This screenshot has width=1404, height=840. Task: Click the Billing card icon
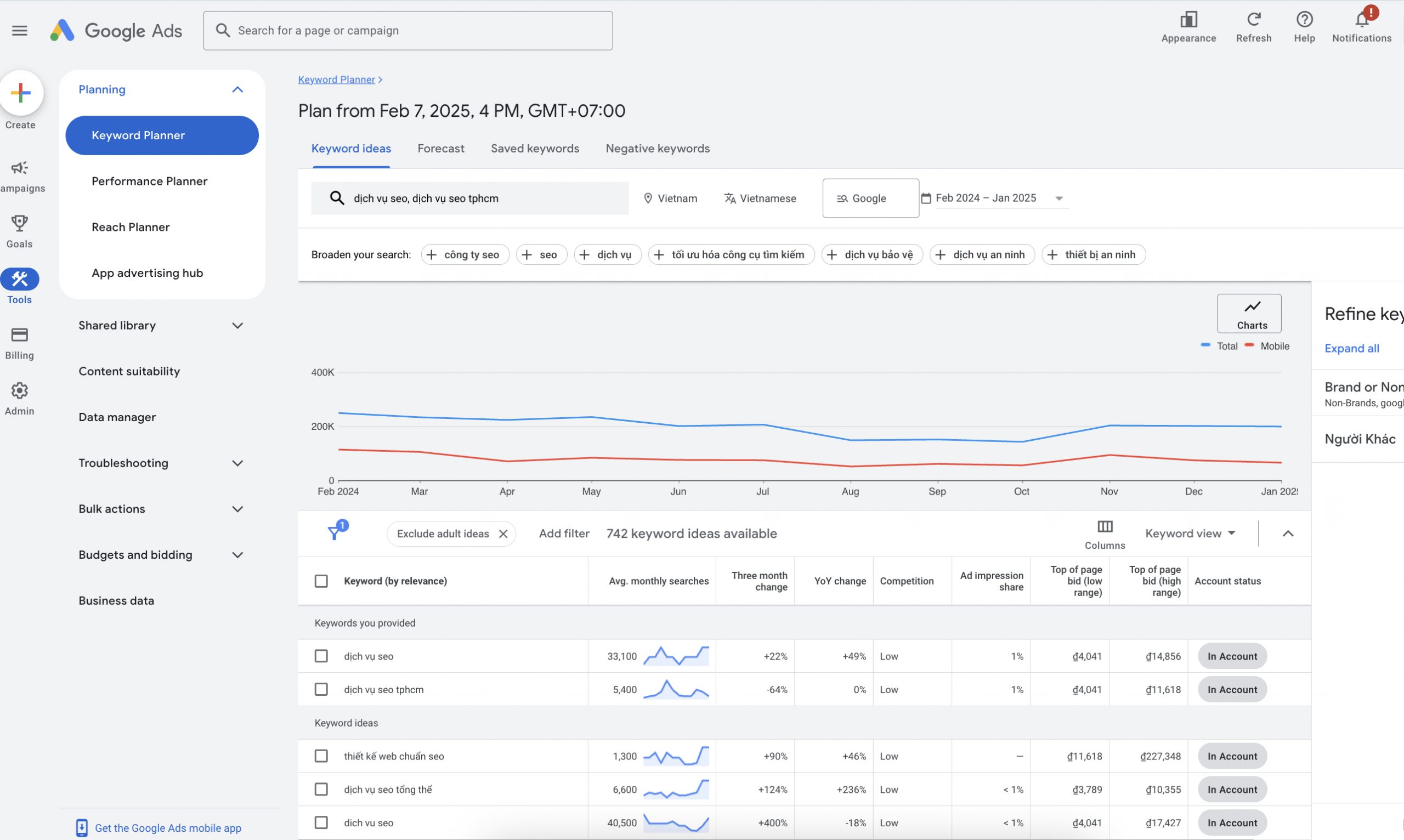[19, 336]
